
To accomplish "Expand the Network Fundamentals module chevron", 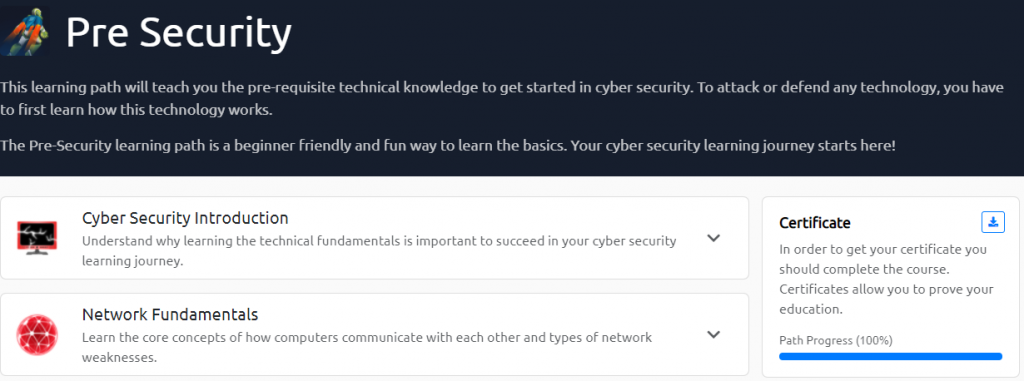I will 714,335.
